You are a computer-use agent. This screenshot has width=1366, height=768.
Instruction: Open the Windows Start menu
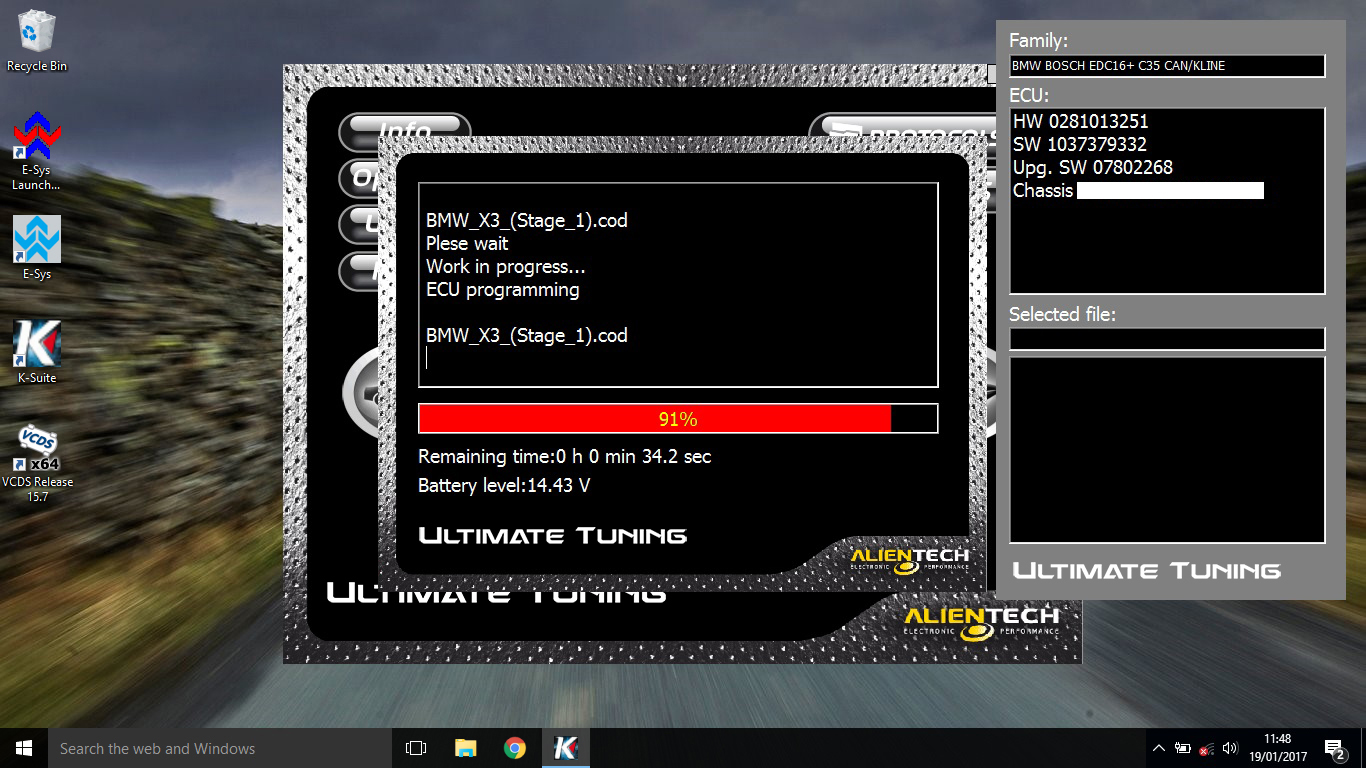(24, 748)
